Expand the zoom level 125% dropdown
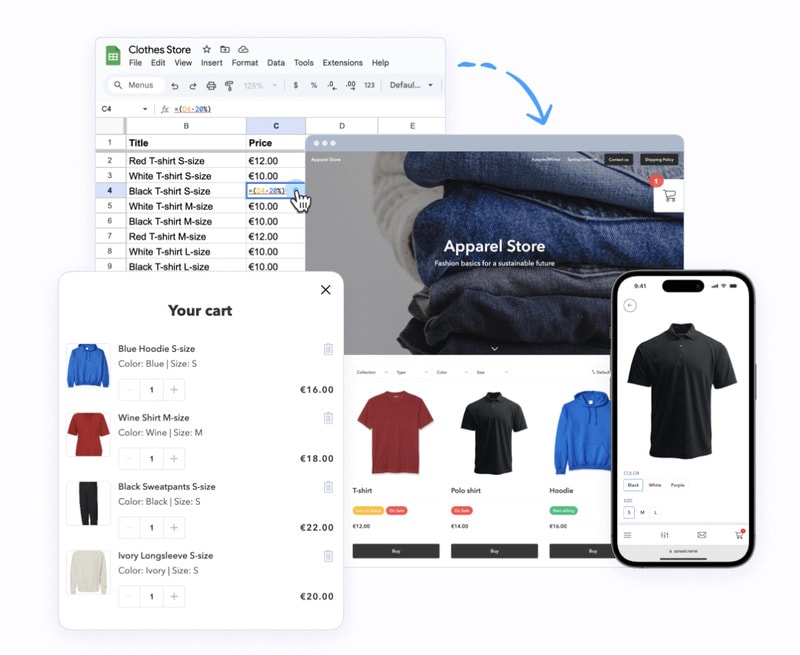Viewport: 800px width, 655px height. 261,86
